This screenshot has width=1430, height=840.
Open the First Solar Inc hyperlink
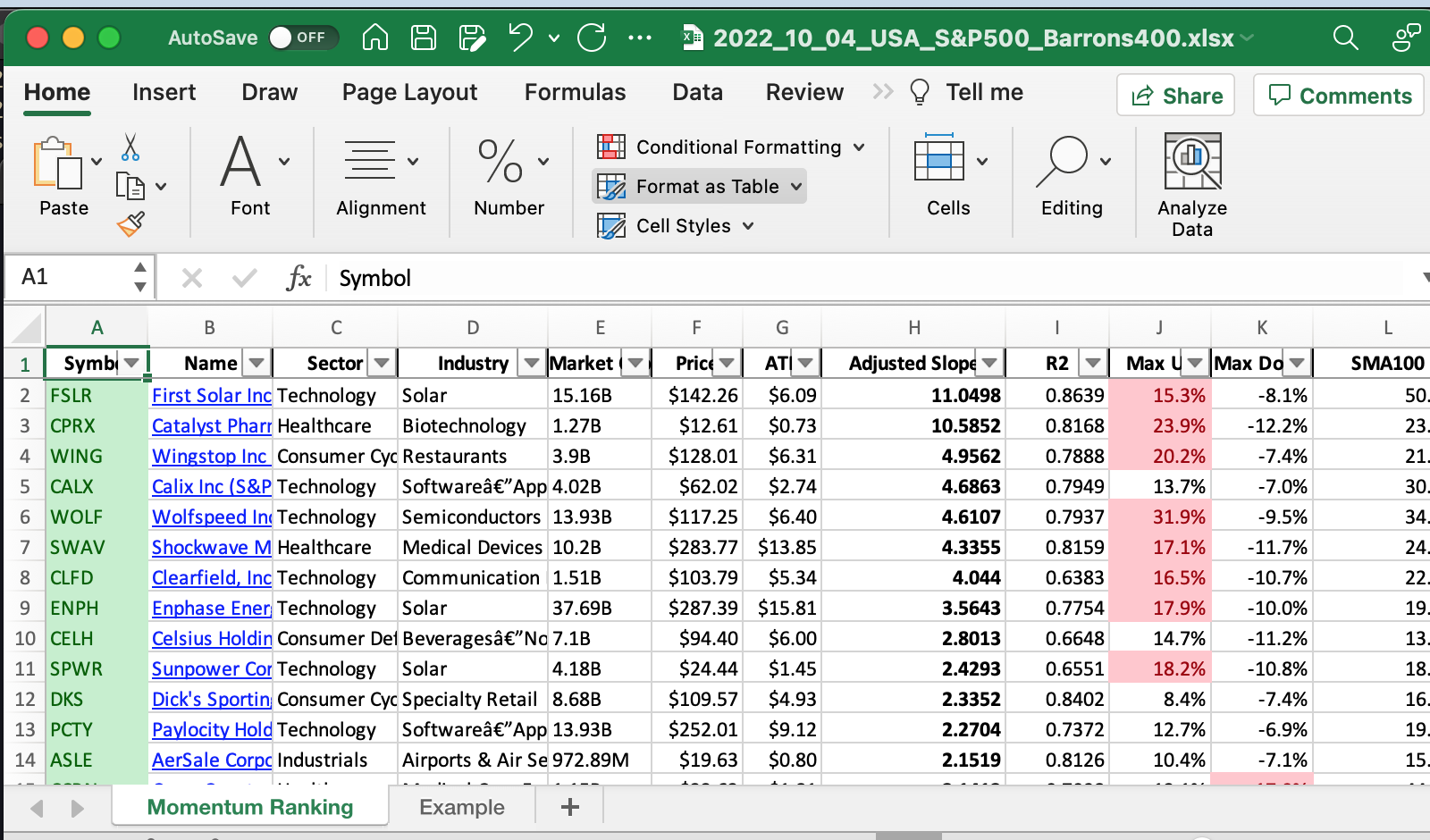[x=211, y=395]
